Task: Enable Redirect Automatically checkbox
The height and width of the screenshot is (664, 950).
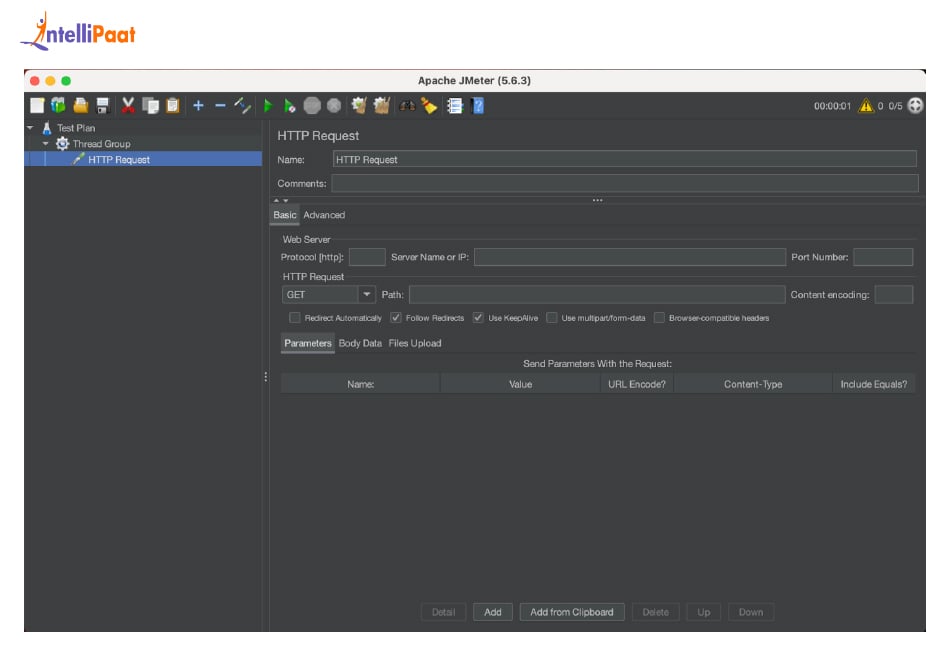Action: click(x=294, y=317)
